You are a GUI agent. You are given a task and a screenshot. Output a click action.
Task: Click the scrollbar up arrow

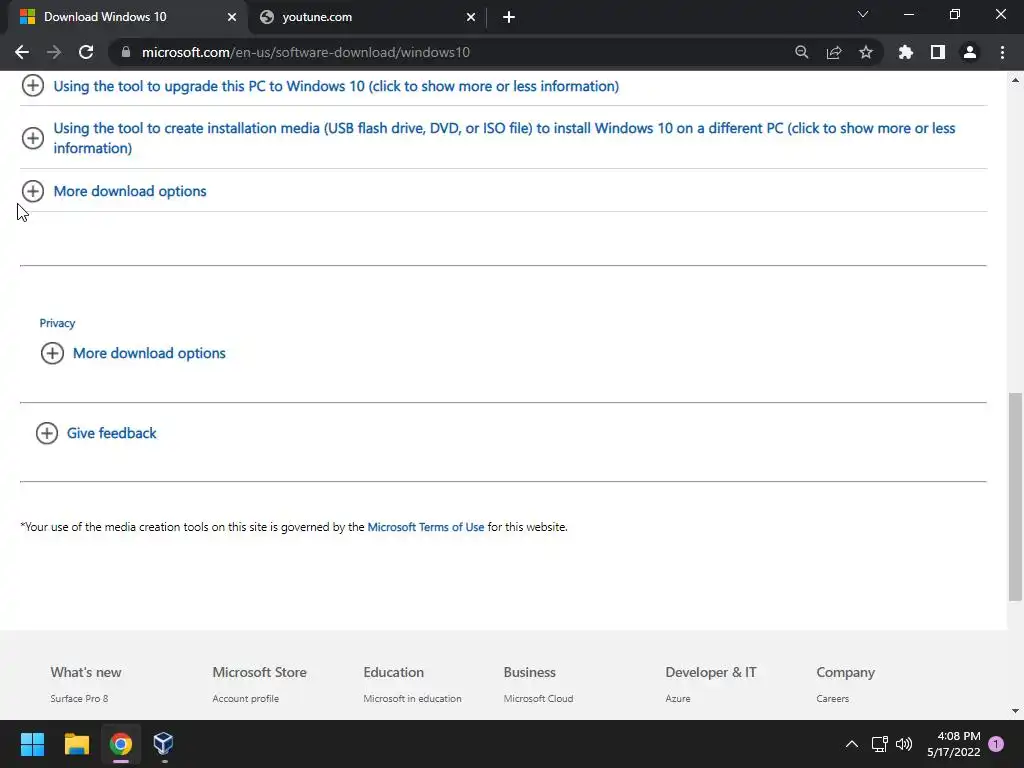[1015, 80]
